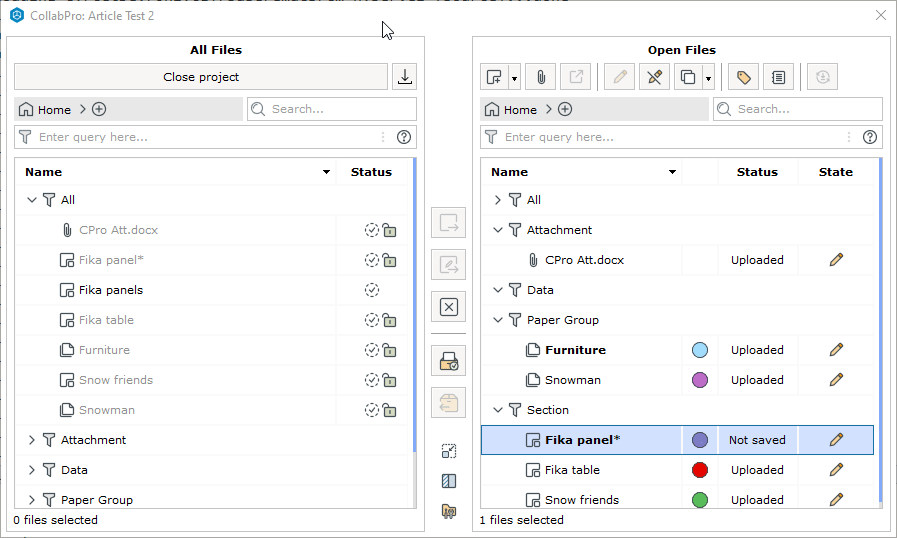This screenshot has height=538, width=897.
Task: Click the open file transfer arrow button
Action: 448,223
